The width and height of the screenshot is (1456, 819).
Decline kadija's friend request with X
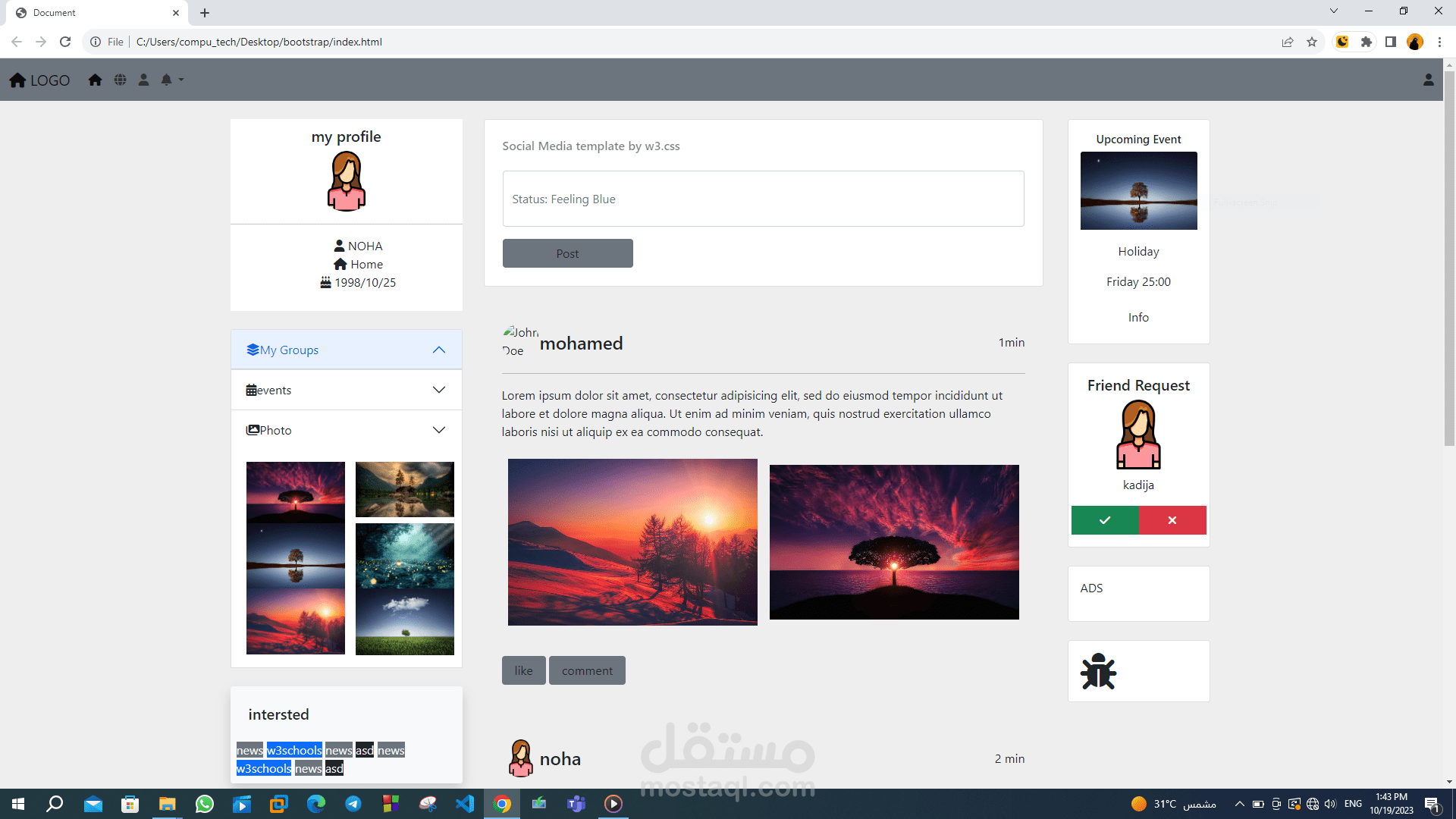click(x=1172, y=520)
